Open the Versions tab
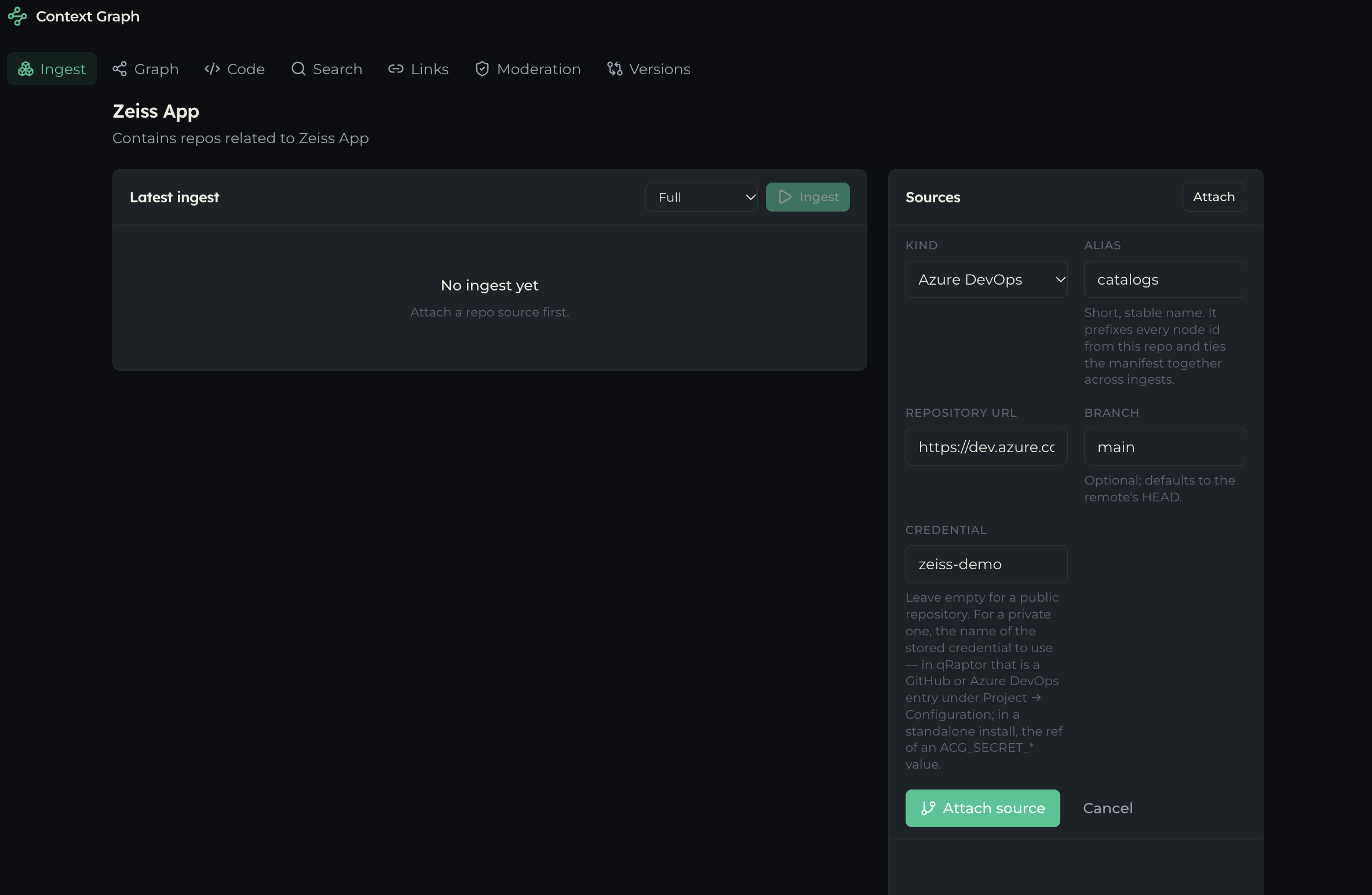The image size is (1372, 895). (x=649, y=69)
